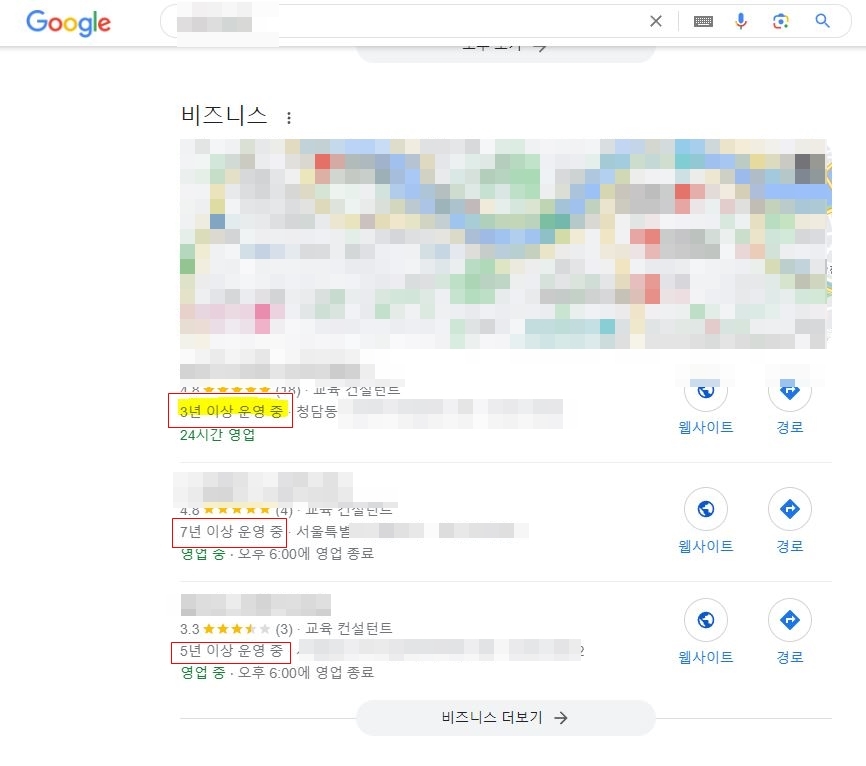Screen dimensions: 866x766
Task: Start voice search with microphone icon
Action: 741,21
